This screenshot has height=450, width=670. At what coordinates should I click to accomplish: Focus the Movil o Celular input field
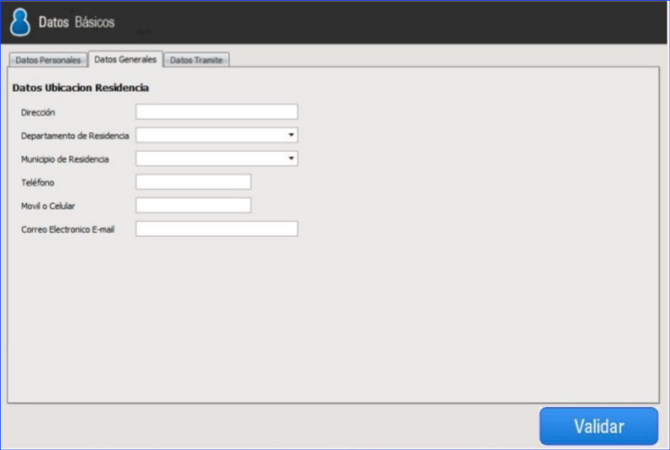193,205
